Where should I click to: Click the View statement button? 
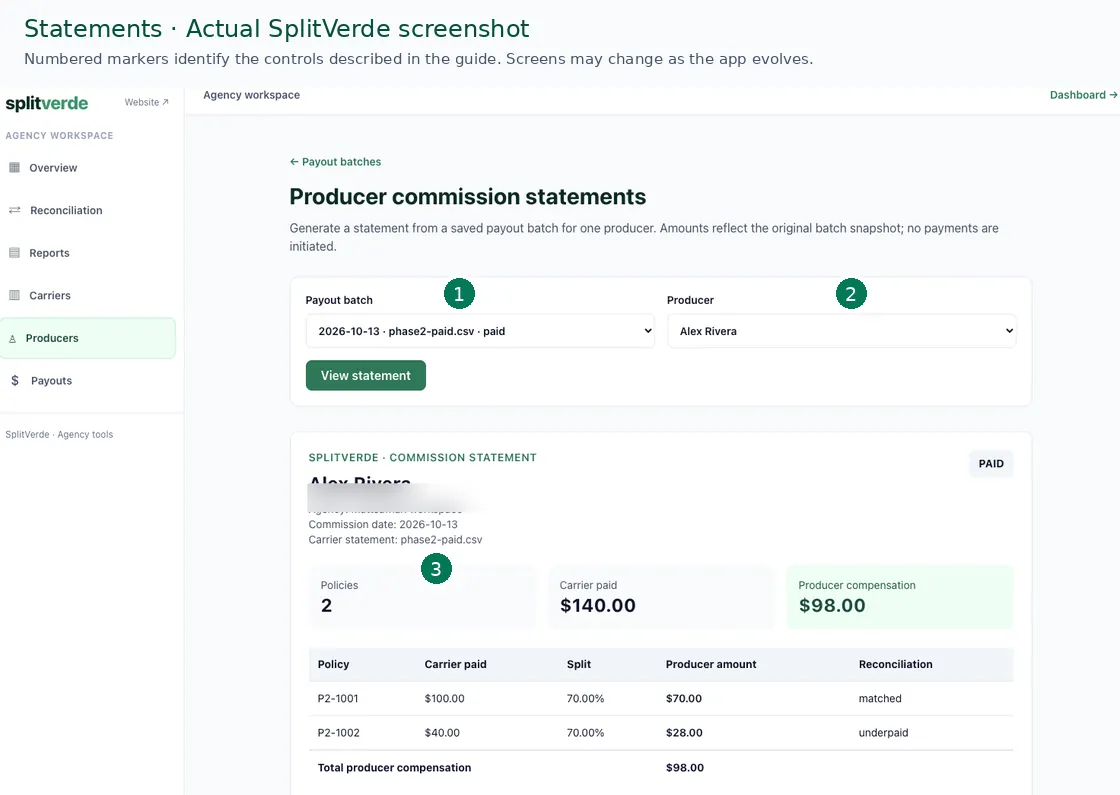[366, 376]
